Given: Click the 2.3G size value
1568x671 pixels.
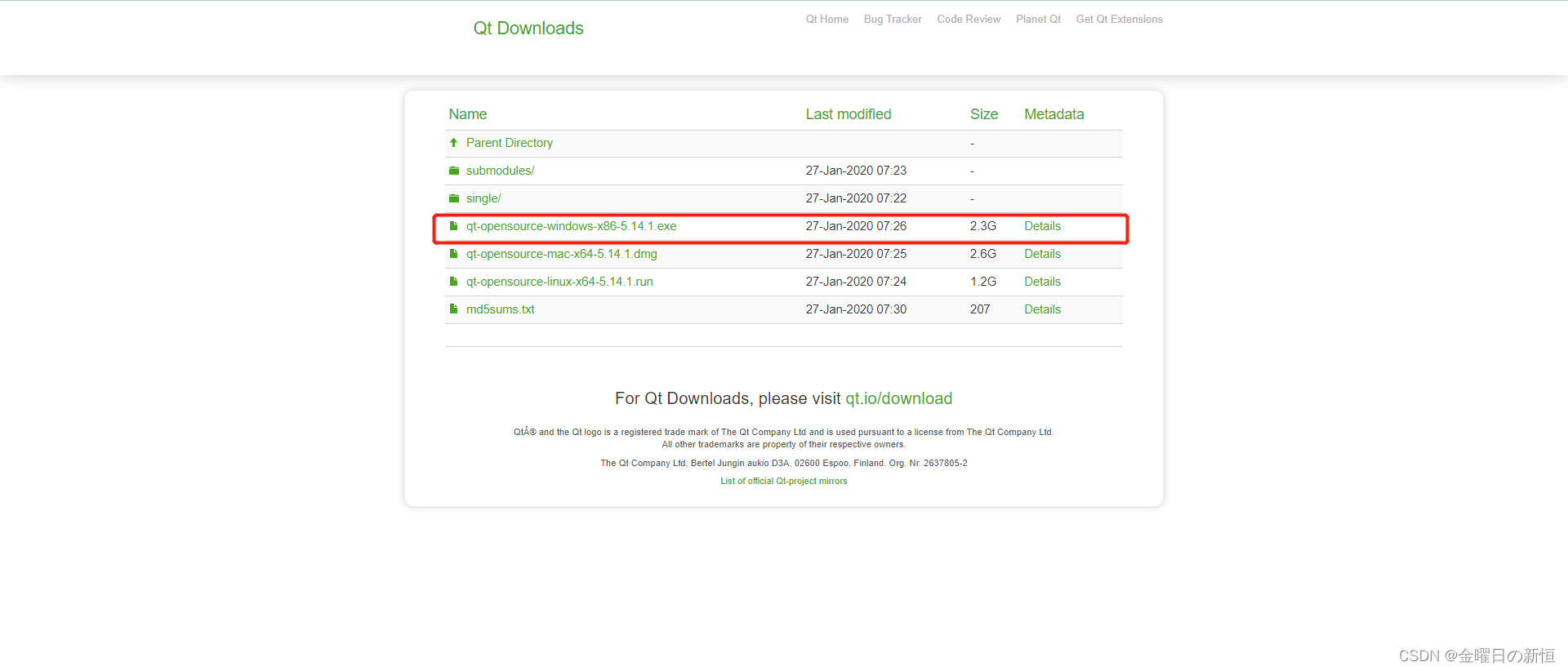Looking at the screenshot, I should [x=982, y=226].
